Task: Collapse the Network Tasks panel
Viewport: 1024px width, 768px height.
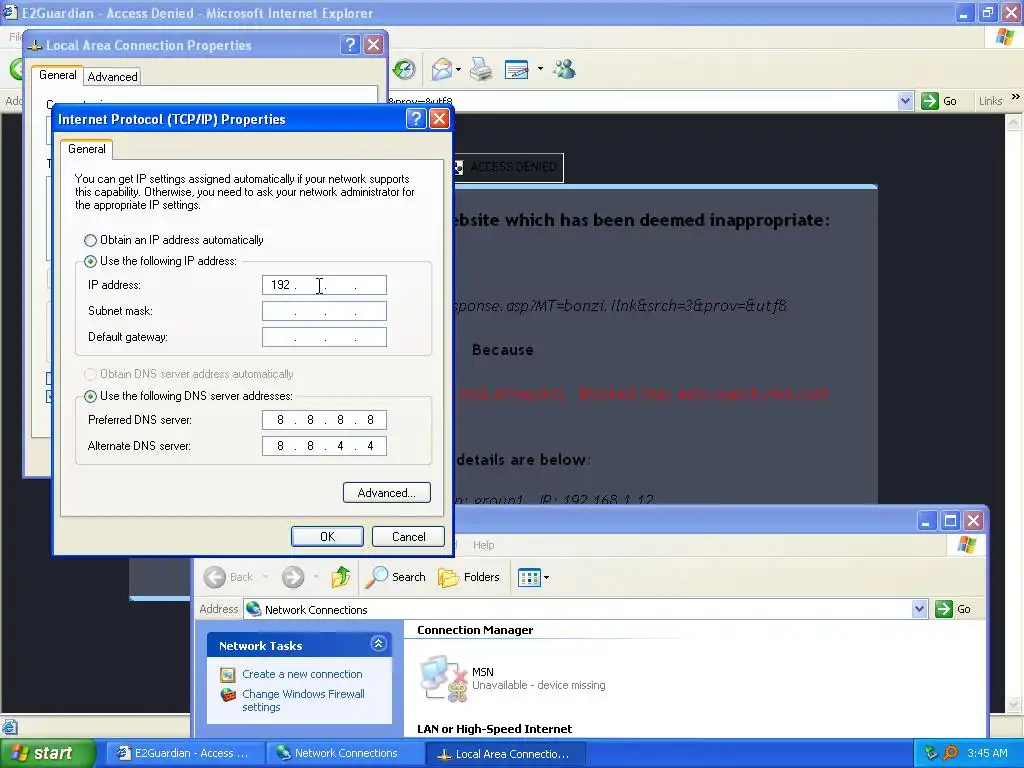Action: 378,644
